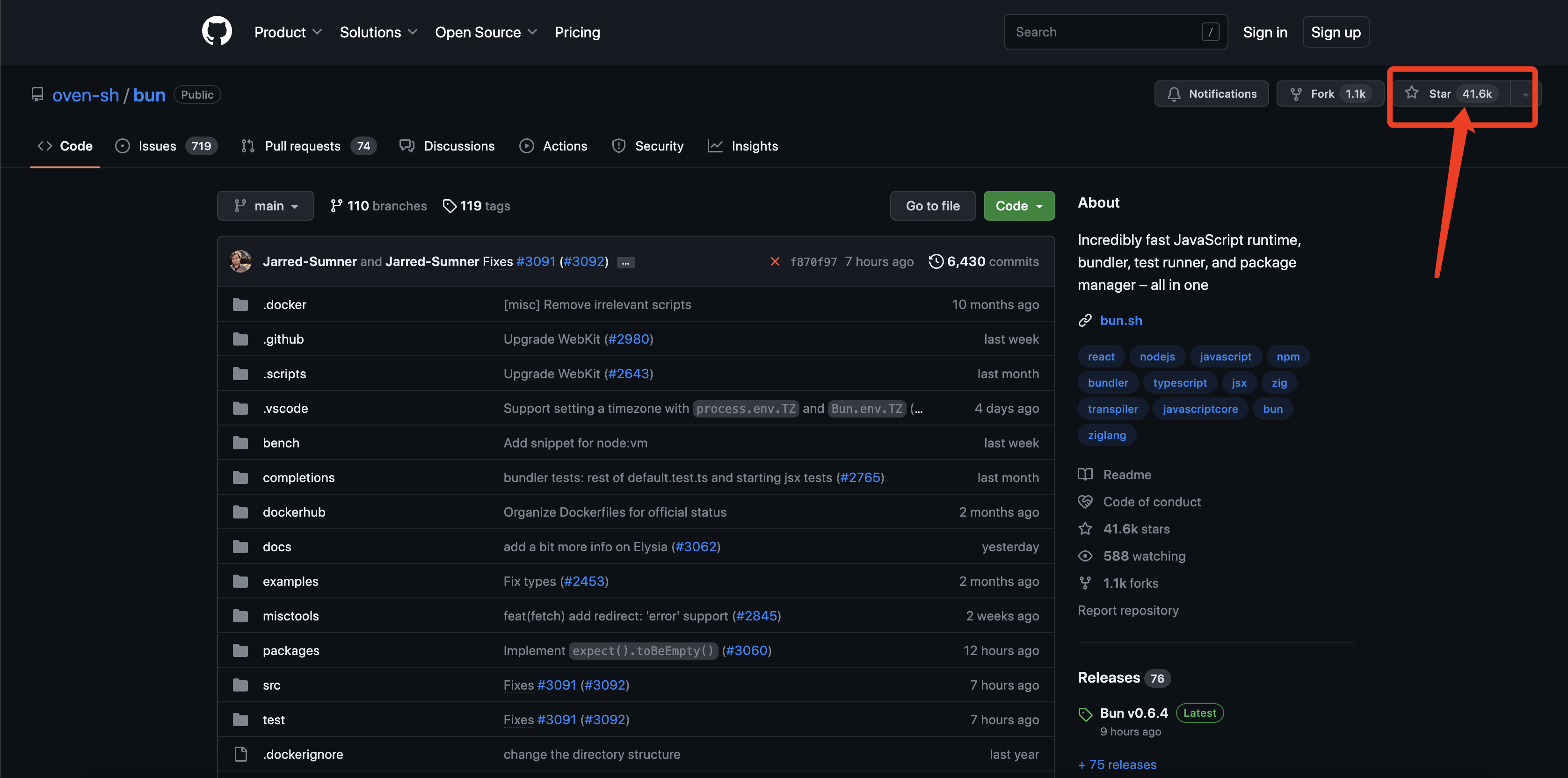The image size is (1568, 778).
Task: Expand the green Code dropdown
Action: (x=1018, y=206)
